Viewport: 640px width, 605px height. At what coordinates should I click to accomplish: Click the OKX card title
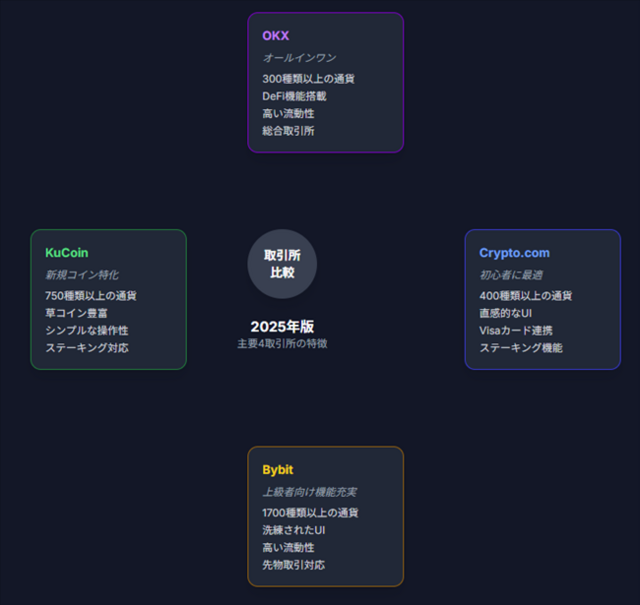276,36
